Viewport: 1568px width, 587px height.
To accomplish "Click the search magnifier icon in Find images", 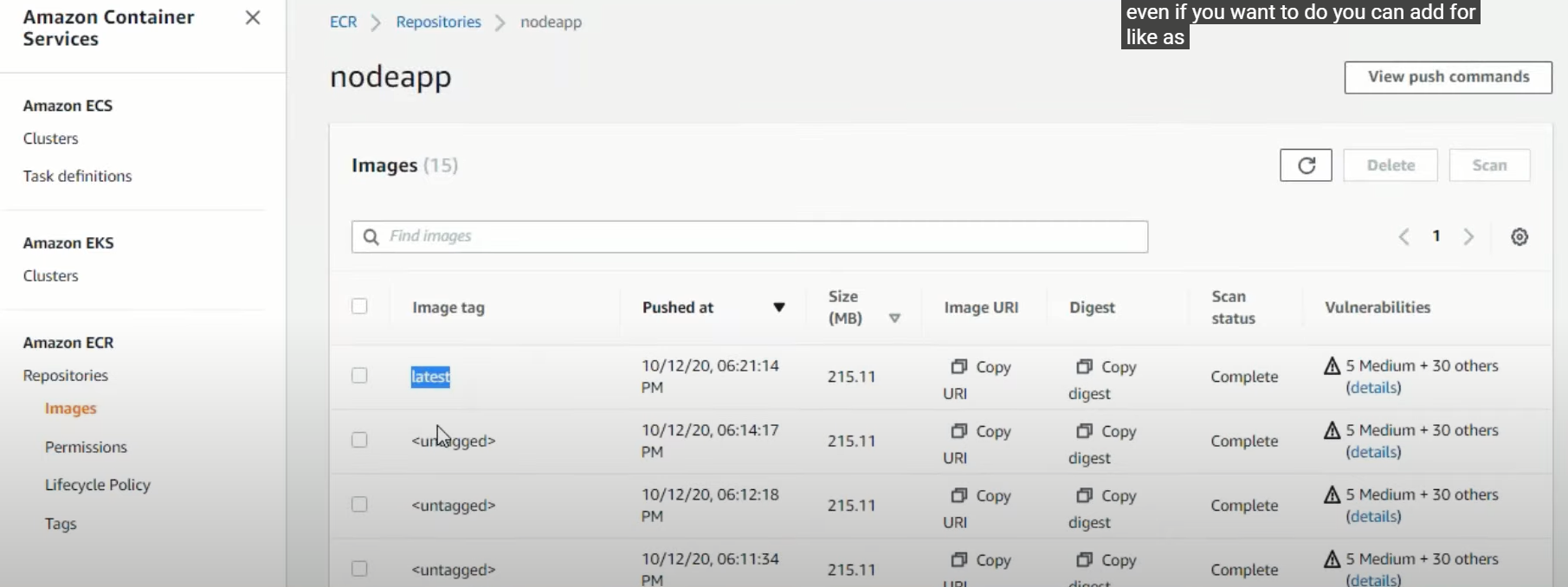I will [x=371, y=236].
